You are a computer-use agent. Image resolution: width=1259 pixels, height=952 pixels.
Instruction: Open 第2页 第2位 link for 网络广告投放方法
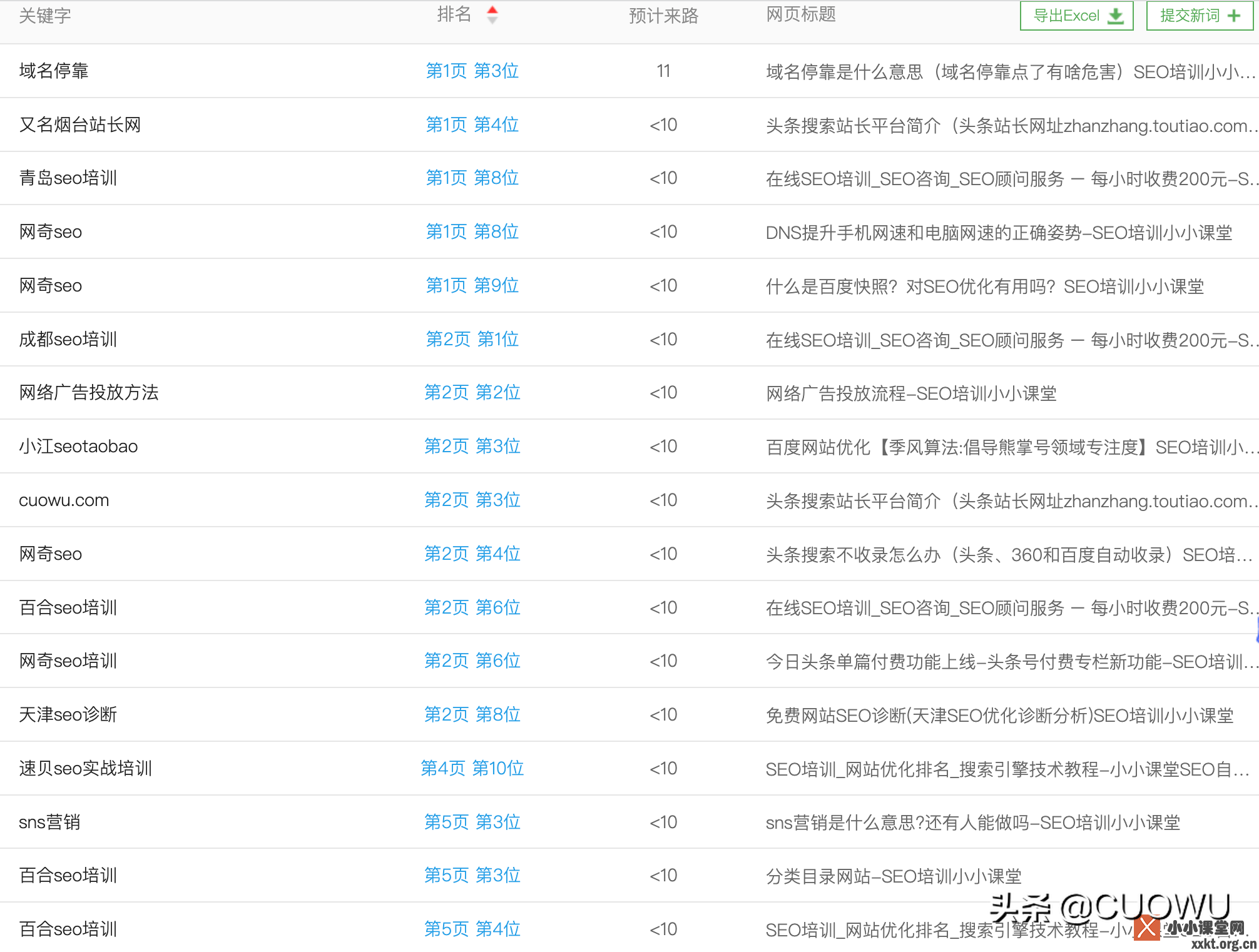pos(472,392)
